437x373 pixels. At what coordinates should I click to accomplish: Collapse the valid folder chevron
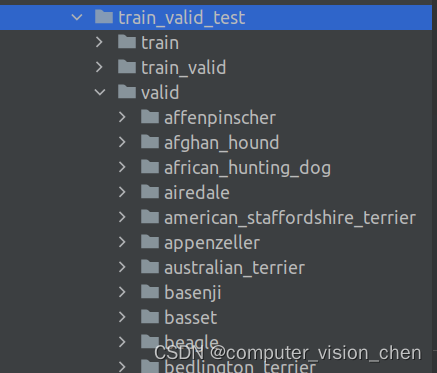pos(100,92)
